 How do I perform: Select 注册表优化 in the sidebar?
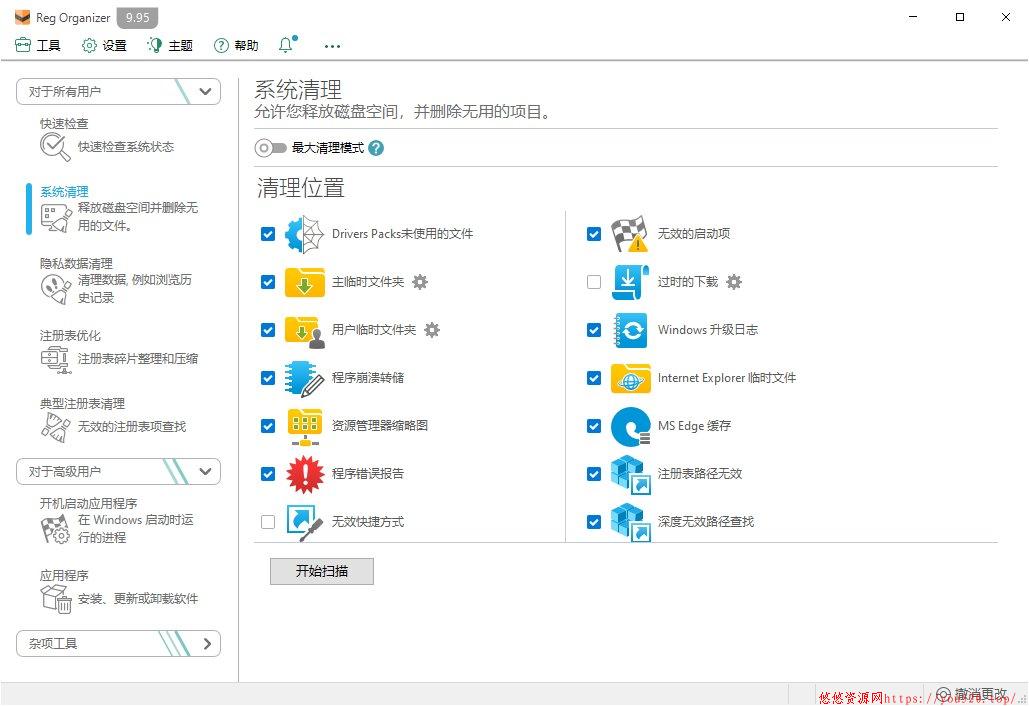[x=118, y=351]
